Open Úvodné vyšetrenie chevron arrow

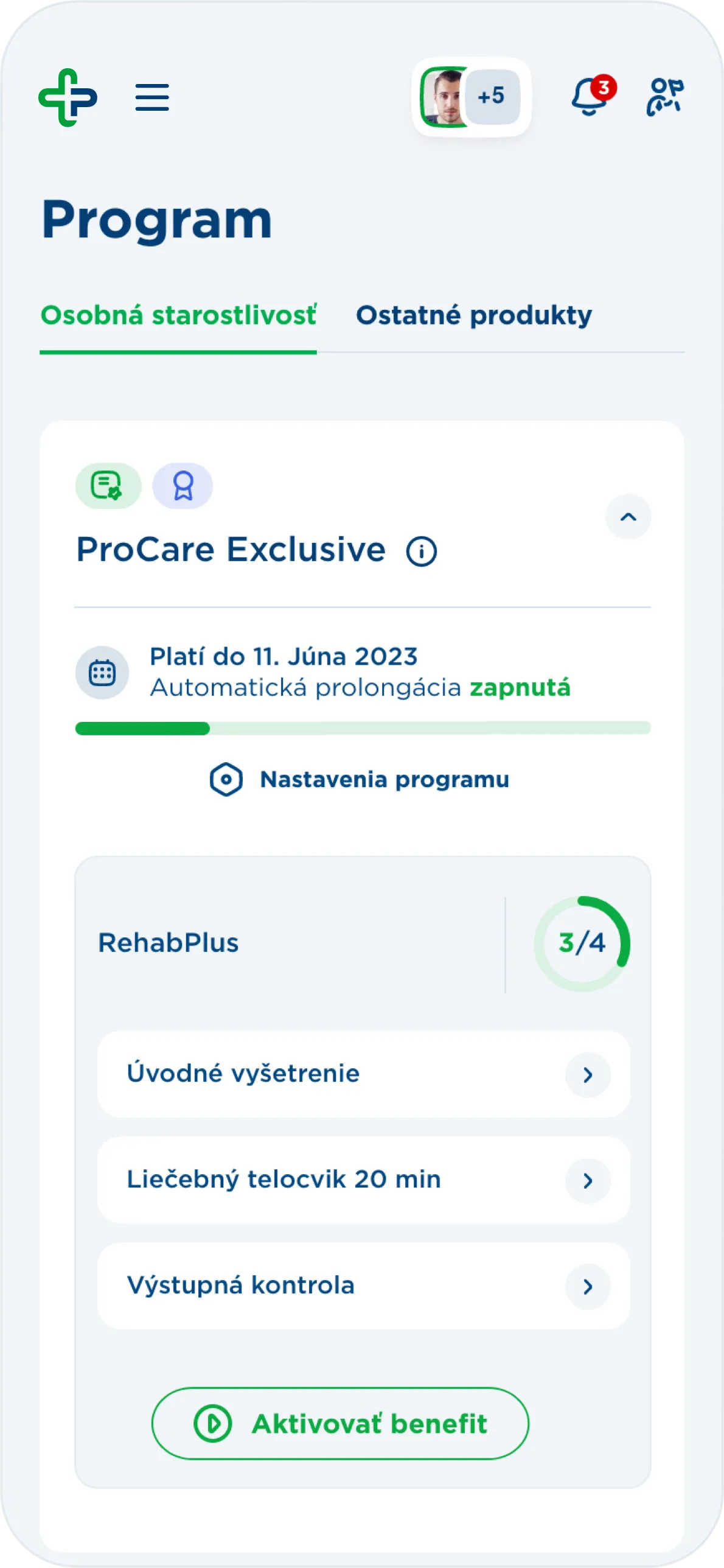(588, 1075)
